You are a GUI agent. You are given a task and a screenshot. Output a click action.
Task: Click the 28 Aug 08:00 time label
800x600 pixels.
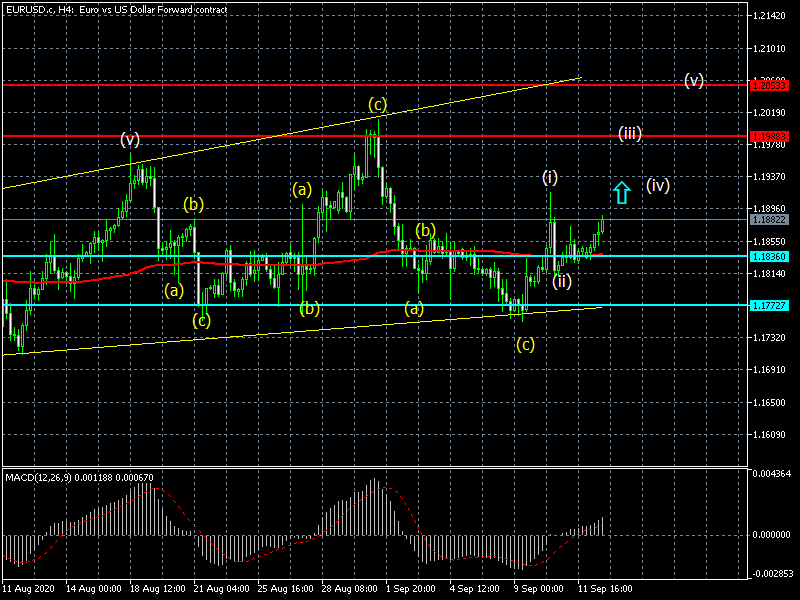pos(349,588)
